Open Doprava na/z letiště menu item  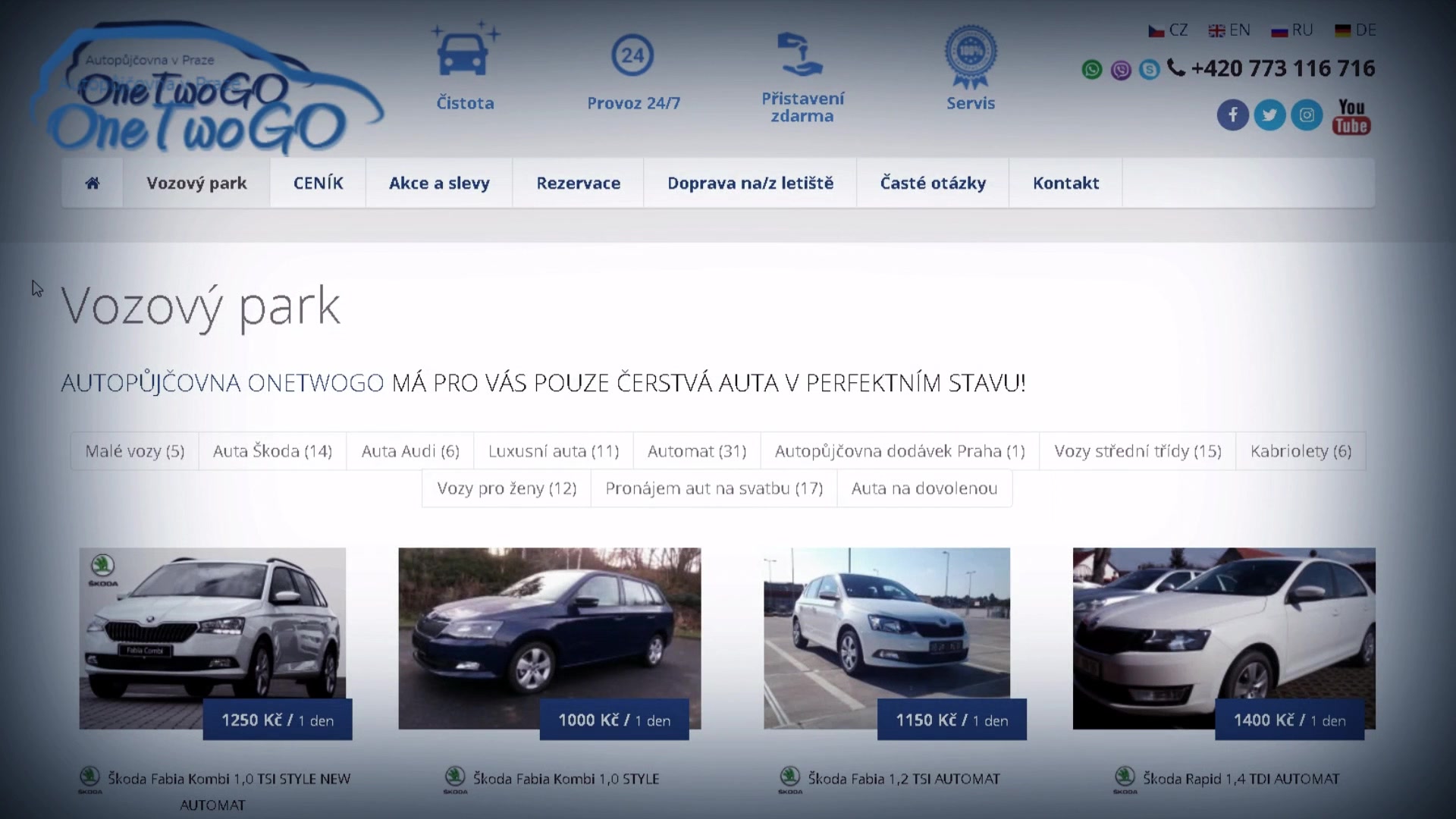(x=750, y=183)
